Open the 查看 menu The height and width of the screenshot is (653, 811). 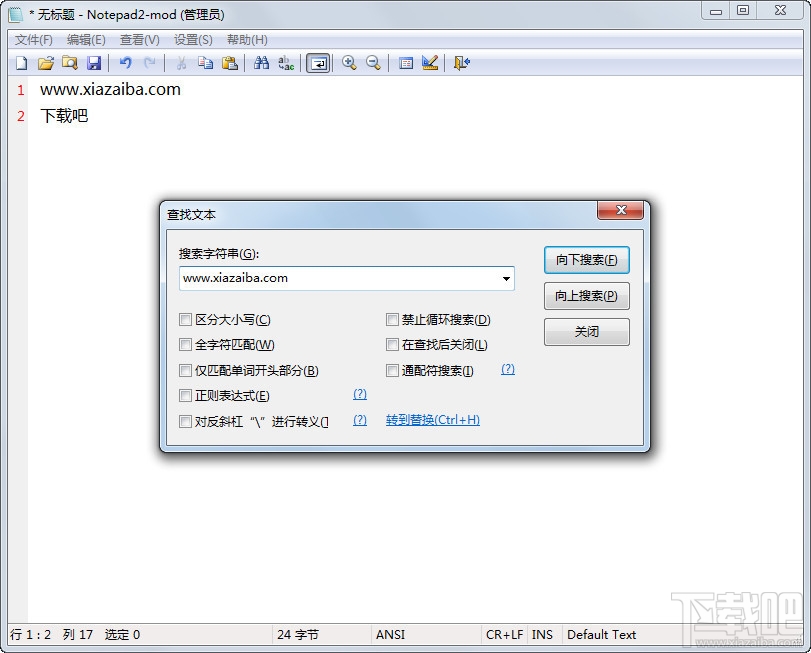pyautogui.click(x=138, y=39)
